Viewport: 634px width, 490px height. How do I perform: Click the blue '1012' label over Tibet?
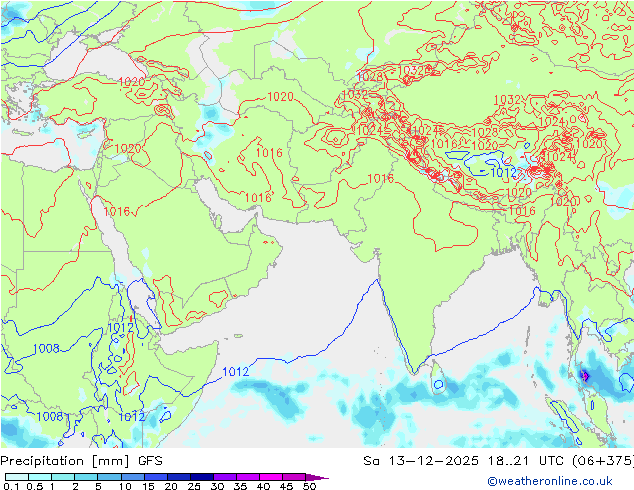point(503,173)
